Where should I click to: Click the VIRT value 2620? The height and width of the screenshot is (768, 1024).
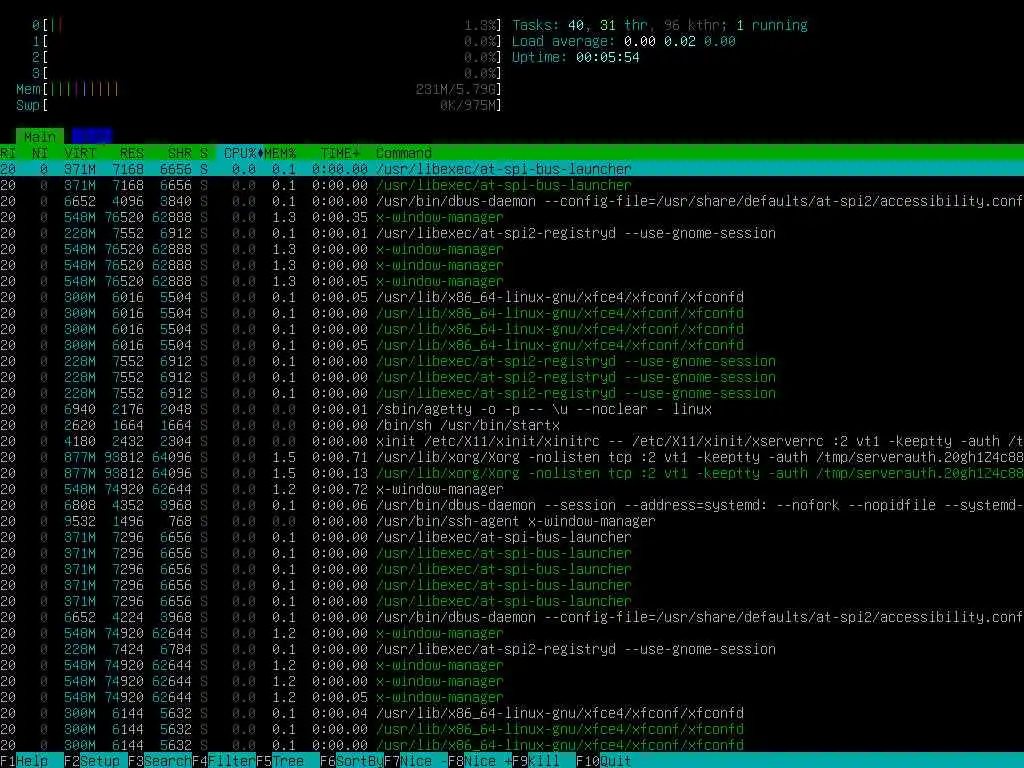(80, 425)
